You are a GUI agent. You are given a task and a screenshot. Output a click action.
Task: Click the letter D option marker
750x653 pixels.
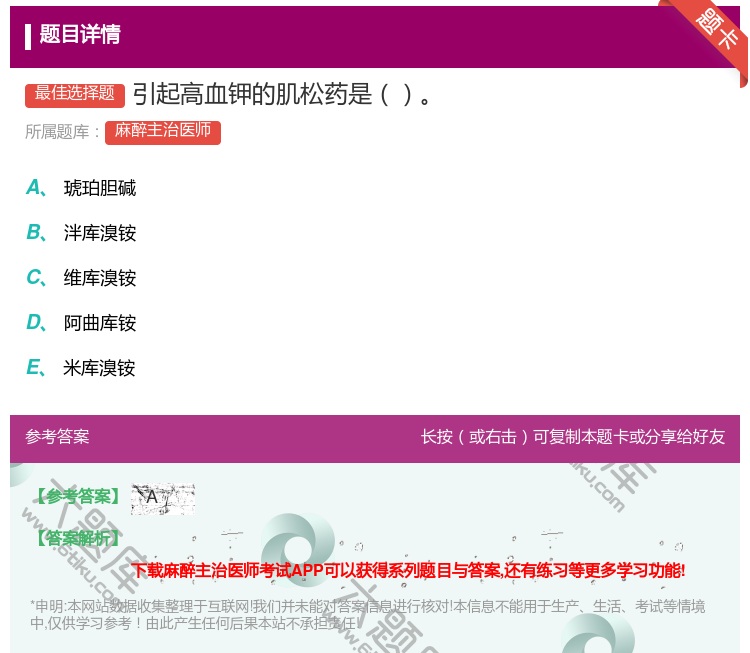pos(34,323)
